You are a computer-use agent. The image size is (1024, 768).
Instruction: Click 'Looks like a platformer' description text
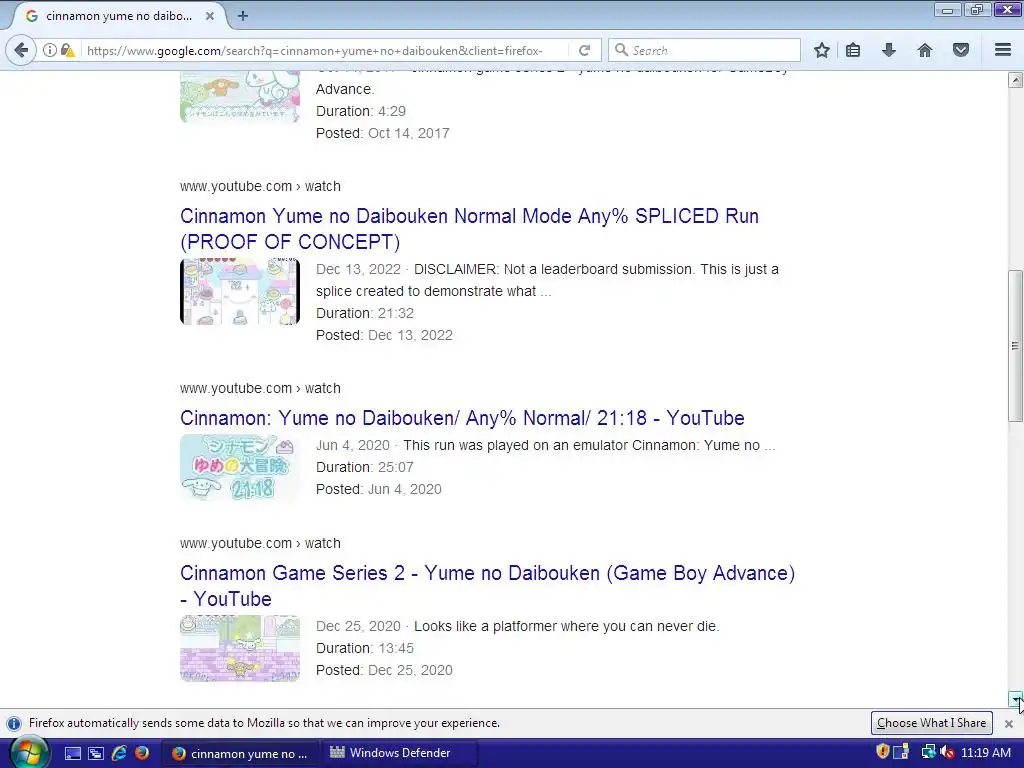(567, 626)
